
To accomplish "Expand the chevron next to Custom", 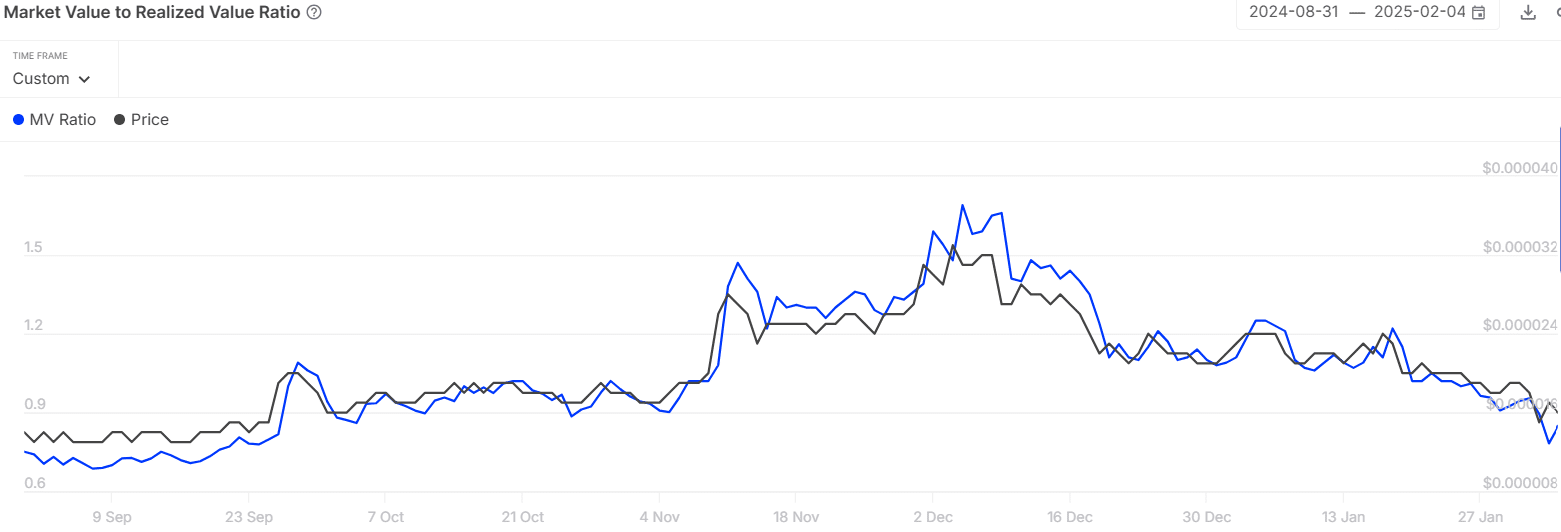I will point(84,79).
